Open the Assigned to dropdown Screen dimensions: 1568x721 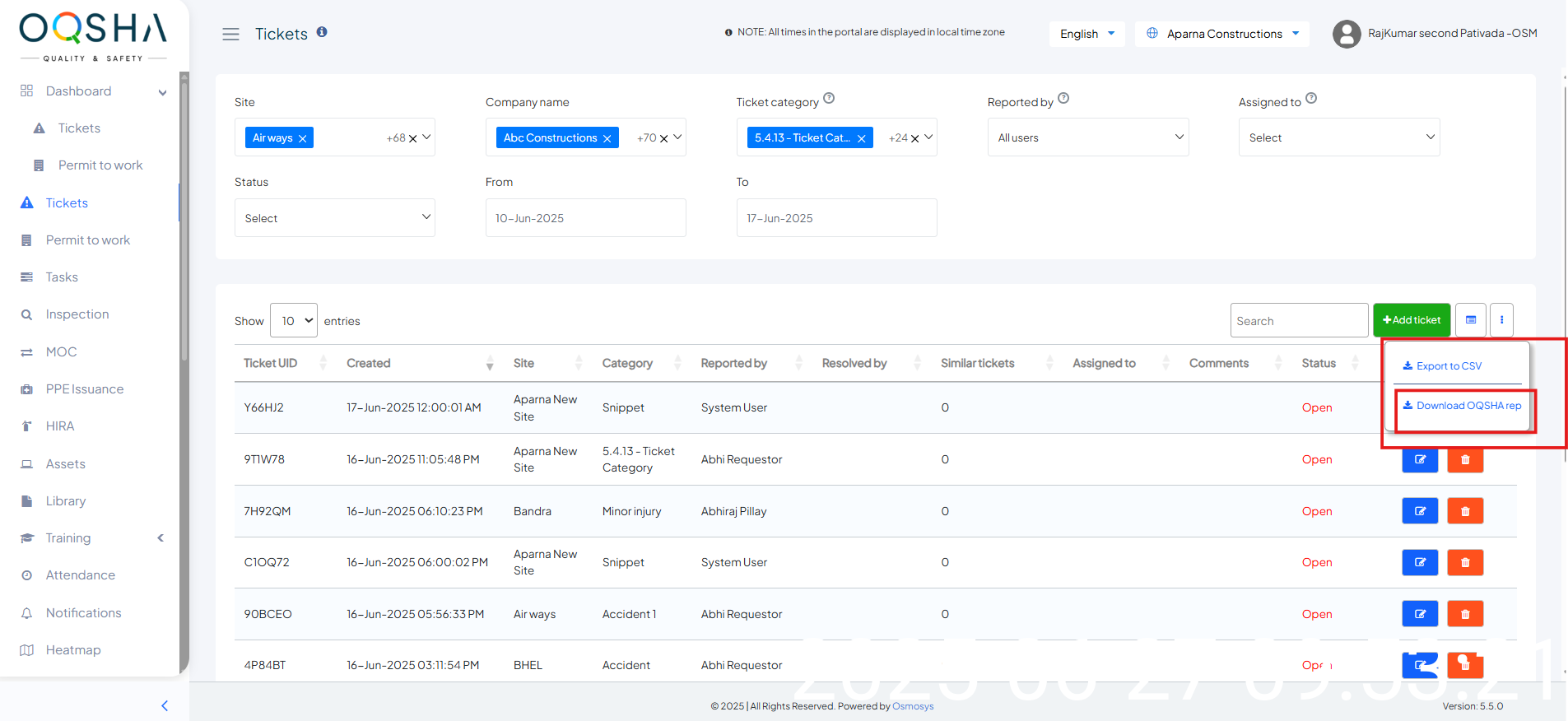click(1338, 137)
